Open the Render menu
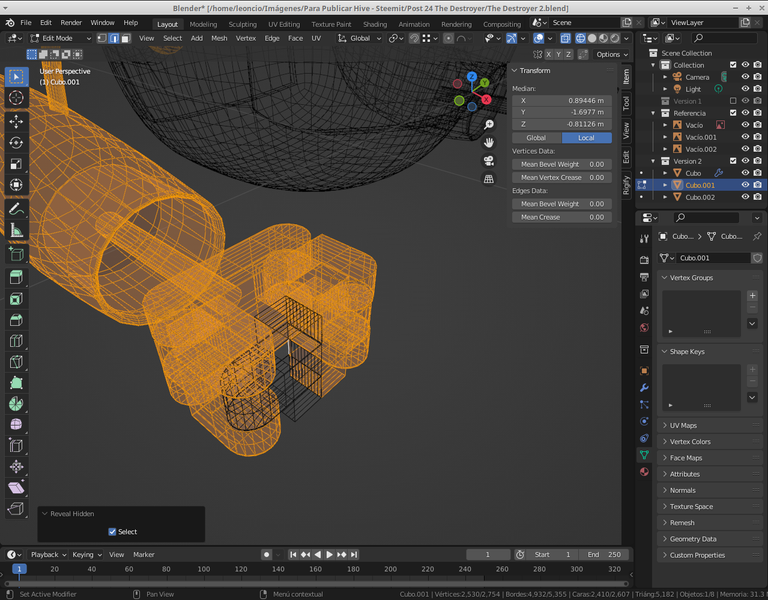The height and width of the screenshot is (600, 768). [71, 23]
